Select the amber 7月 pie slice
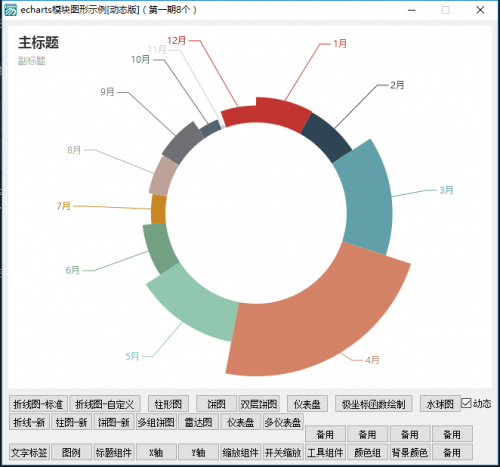500x467 pixels. (158, 209)
